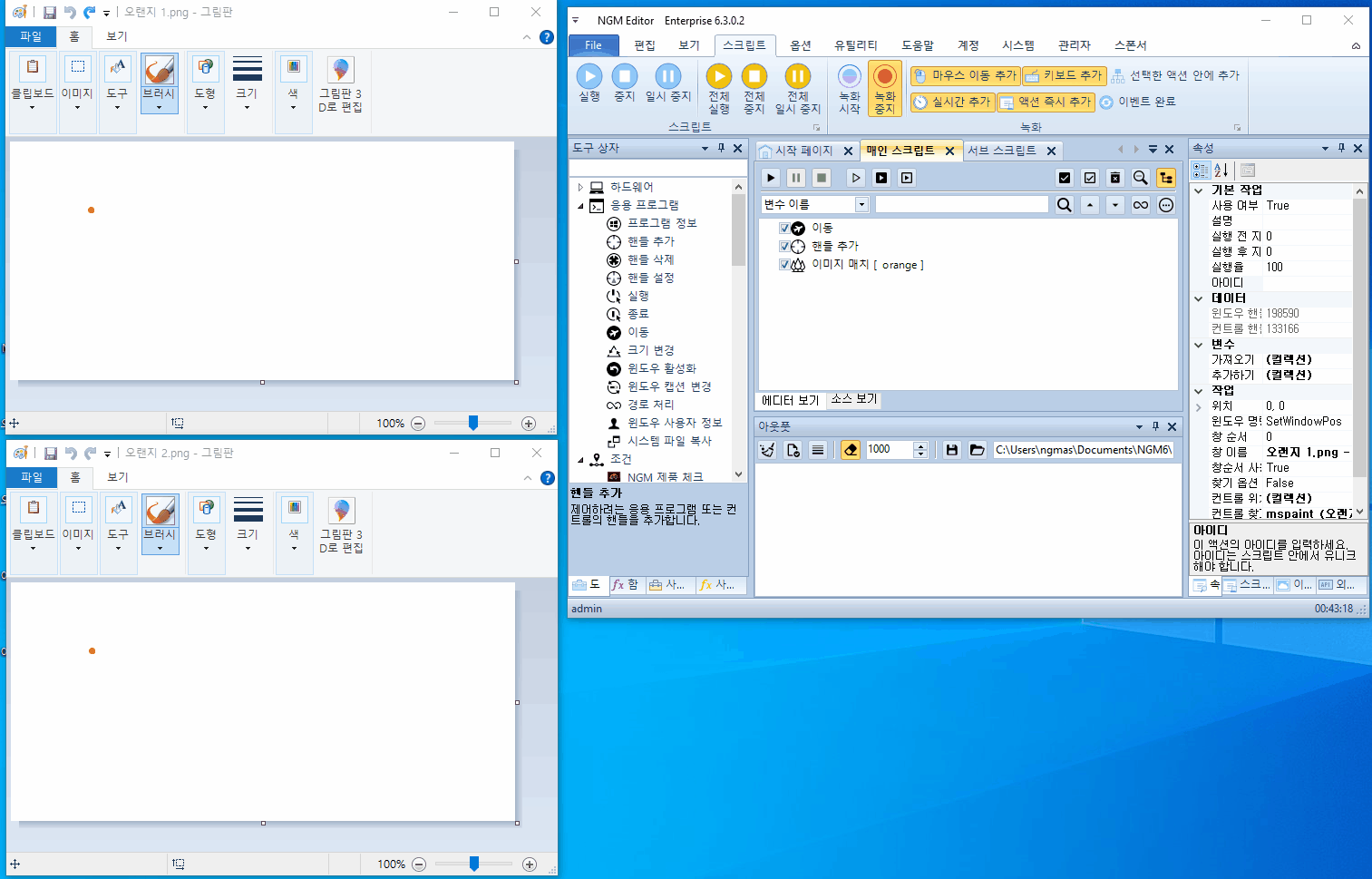The width and height of the screenshot is (1372, 879).
Task: Expand the 위치 property row
Action: (x=1199, y=407)
